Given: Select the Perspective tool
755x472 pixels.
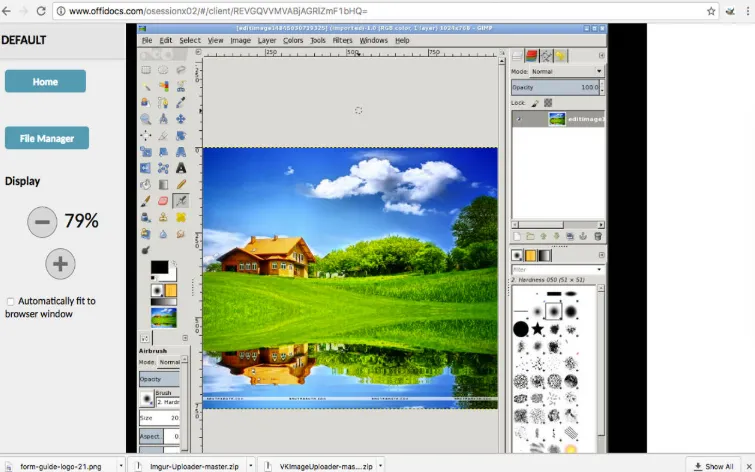Looking at the screenshot, I should [181, 152].
